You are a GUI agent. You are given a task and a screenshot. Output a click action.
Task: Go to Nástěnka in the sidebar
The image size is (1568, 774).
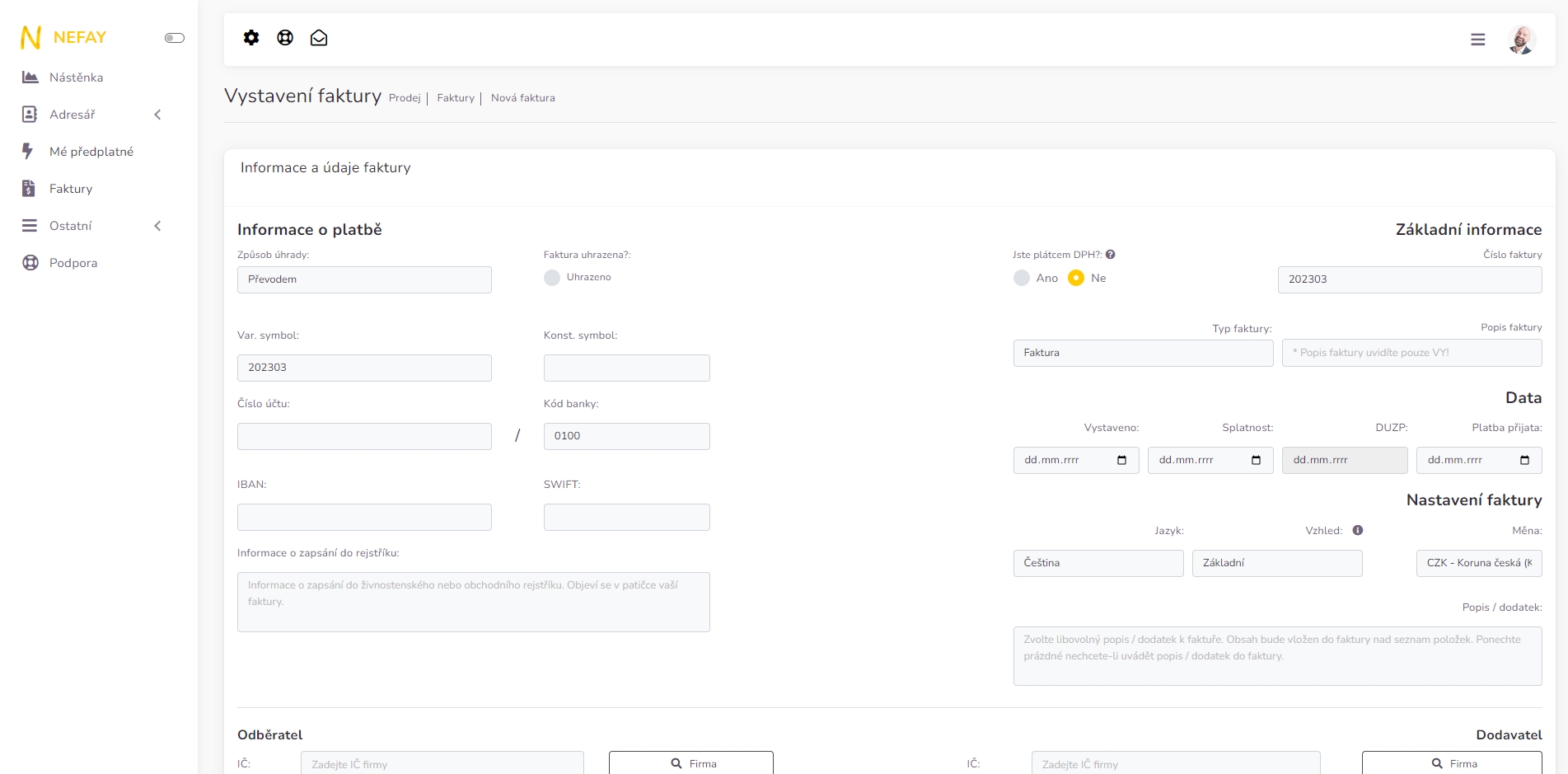(76, 77)
